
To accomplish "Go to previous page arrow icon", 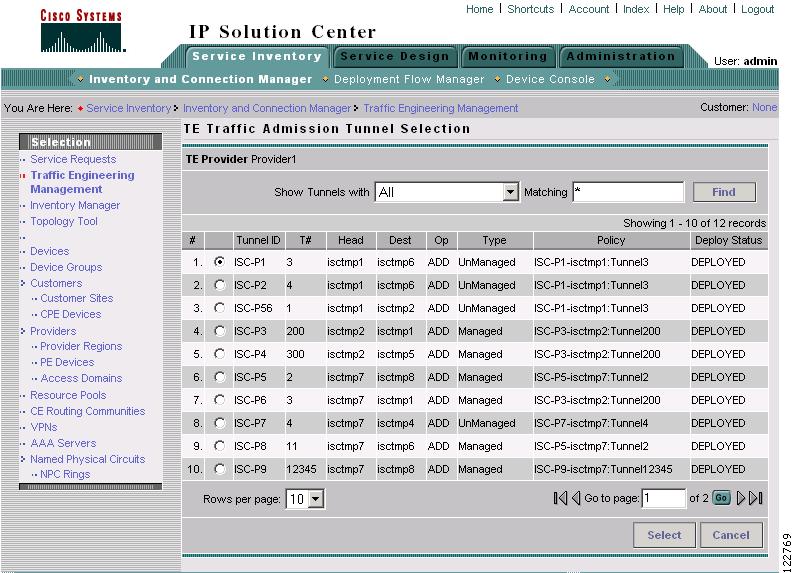I will click(576, 498).
